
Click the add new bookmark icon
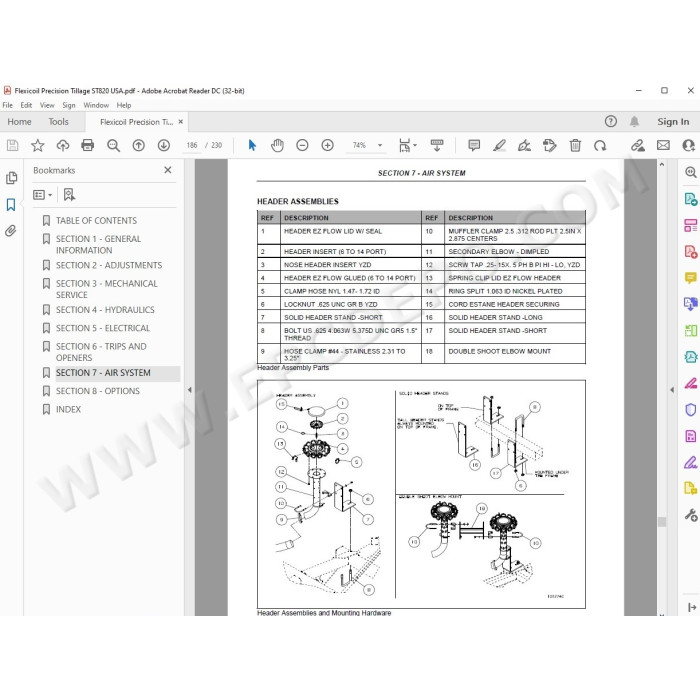(69, 195)
